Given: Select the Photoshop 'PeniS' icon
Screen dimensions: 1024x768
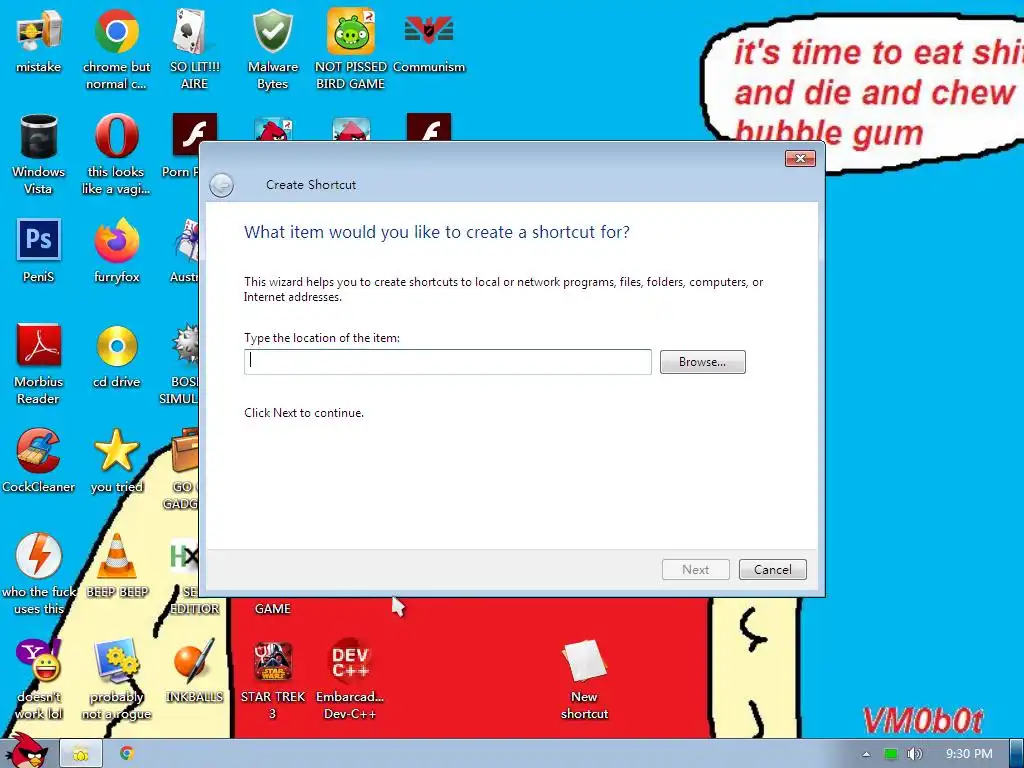Looking at the screenshot, I should (x=39, y=251).
